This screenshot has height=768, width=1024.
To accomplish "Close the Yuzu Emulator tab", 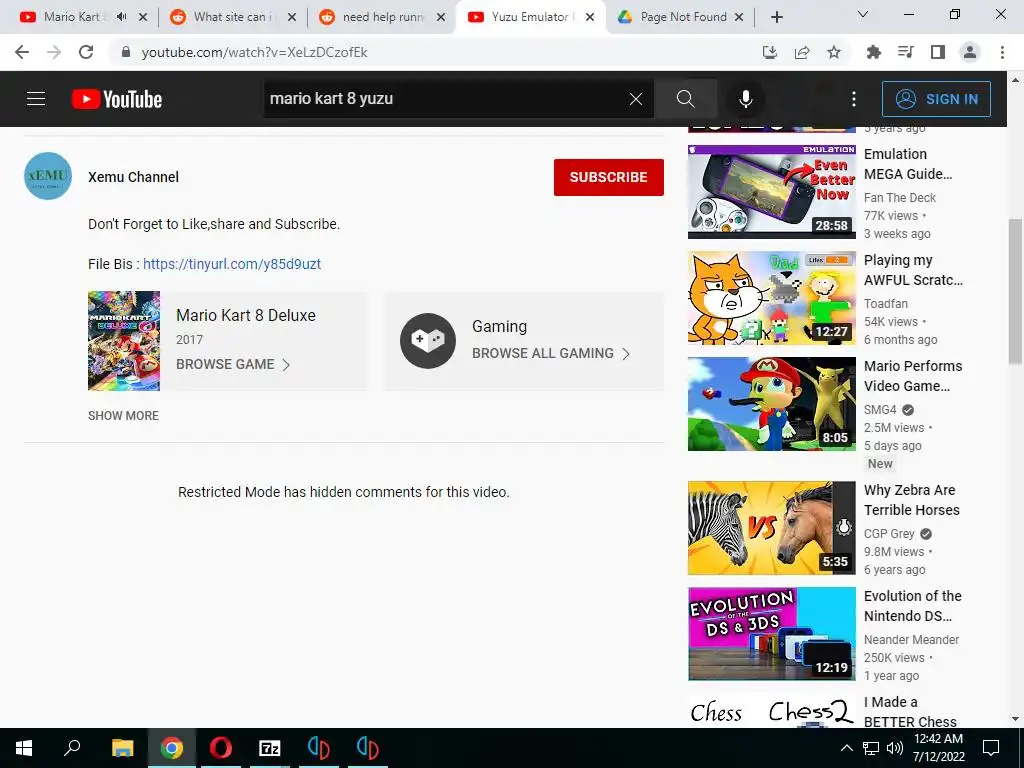I will tap(590, 17).
